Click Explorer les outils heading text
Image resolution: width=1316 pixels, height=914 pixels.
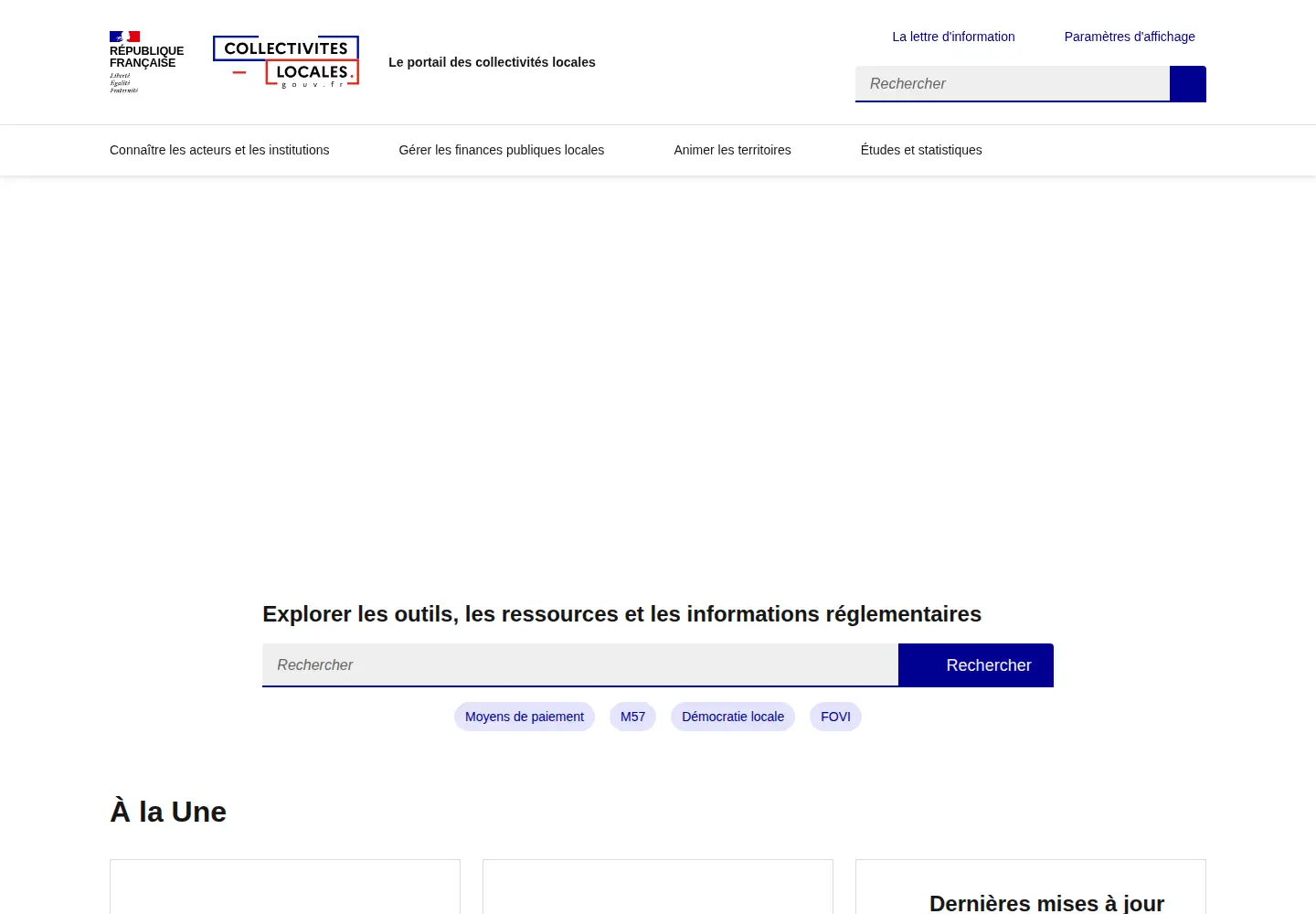[x=621, y=614]
